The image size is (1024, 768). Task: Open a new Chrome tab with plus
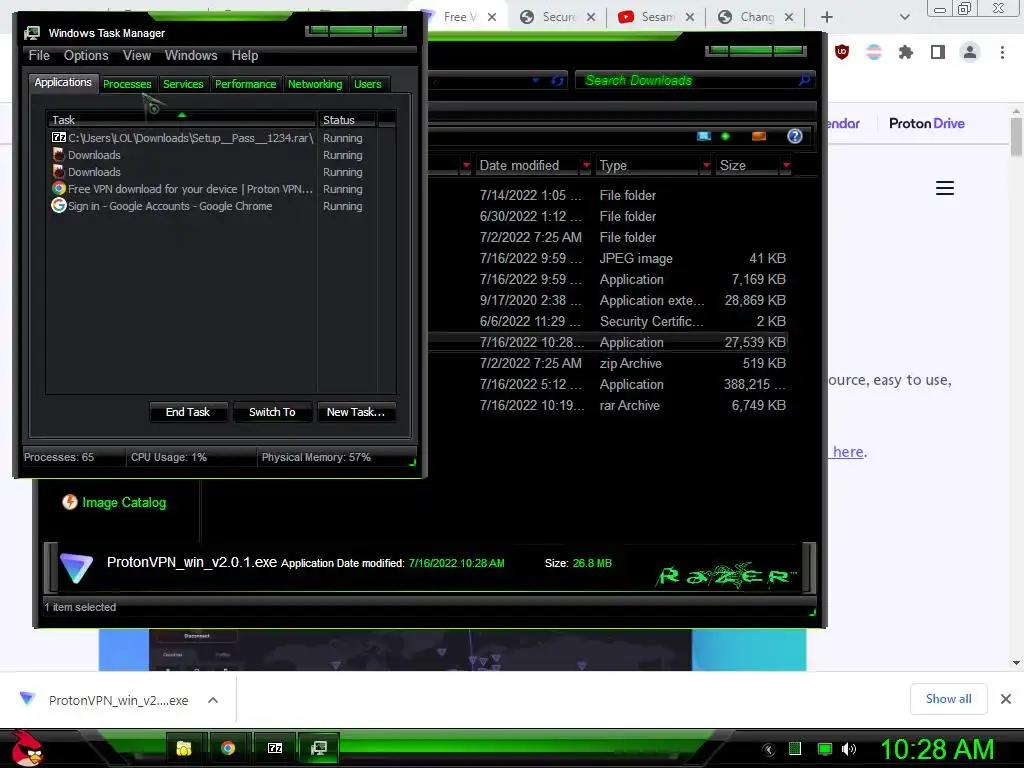(x=827, y=17)
